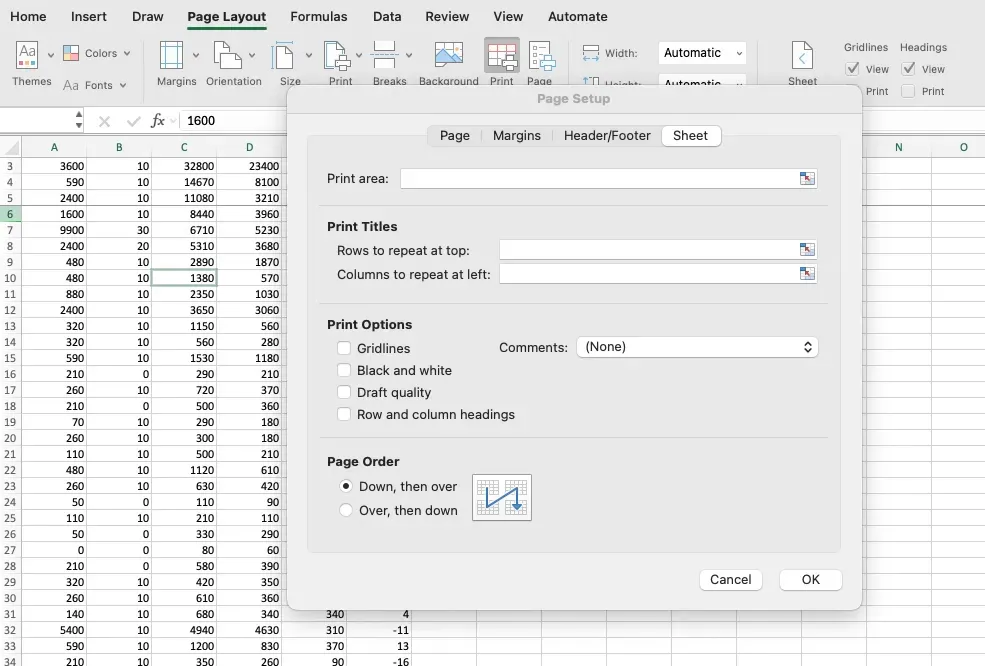
Task: Enable the Gridlines print option checkbox
Action: 343,347
